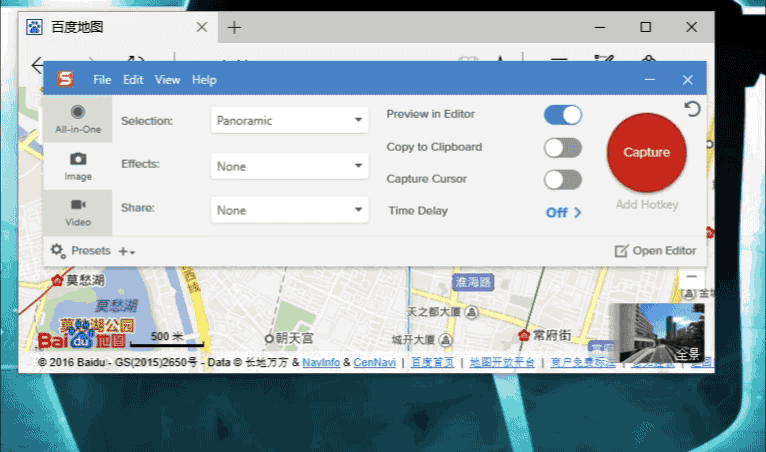Open the Help menu
Screen dimensions: 766x452
pyautogui.click(x=204, y=80)
